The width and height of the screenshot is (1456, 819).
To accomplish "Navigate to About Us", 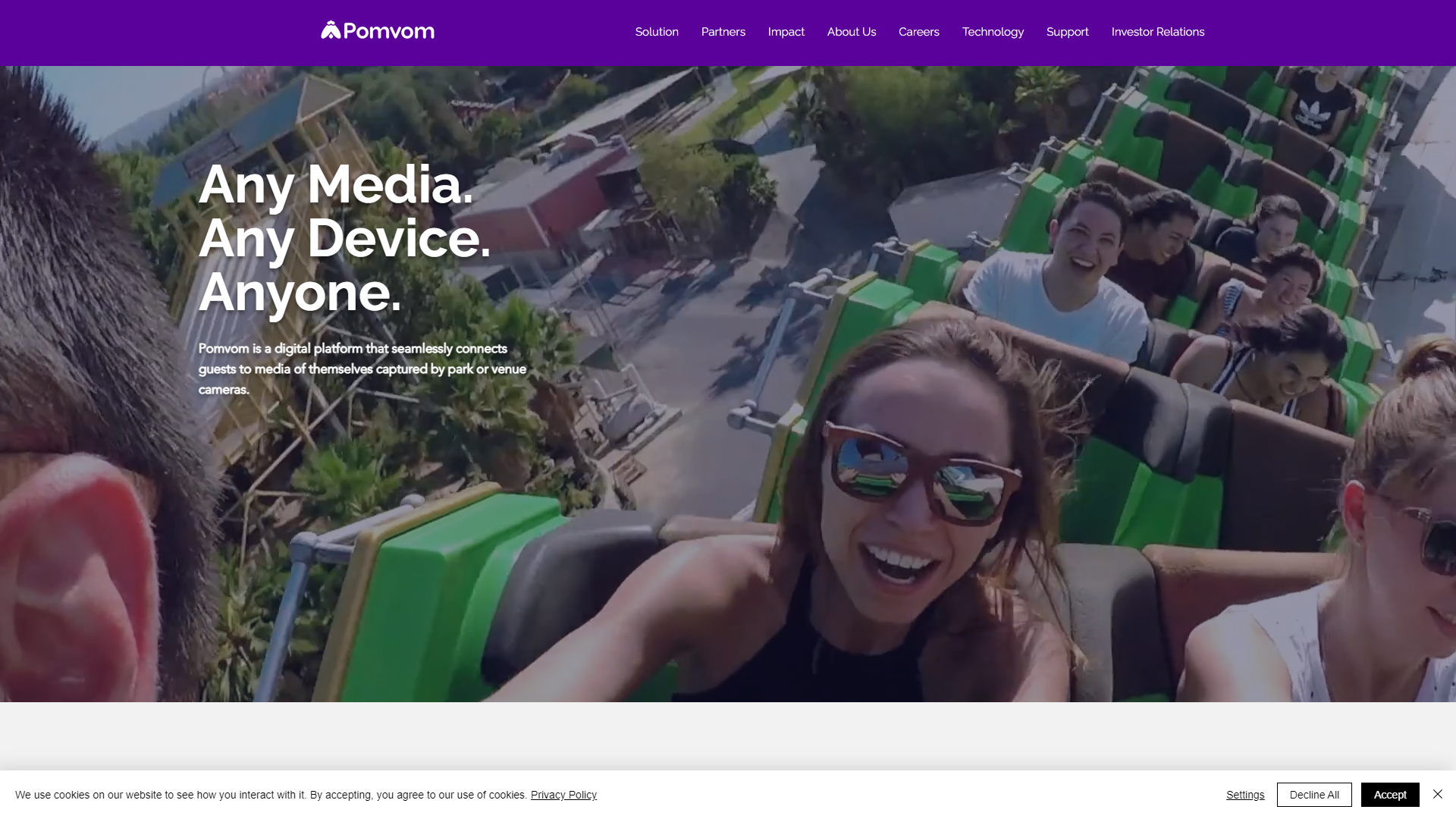I will (851, 32).
